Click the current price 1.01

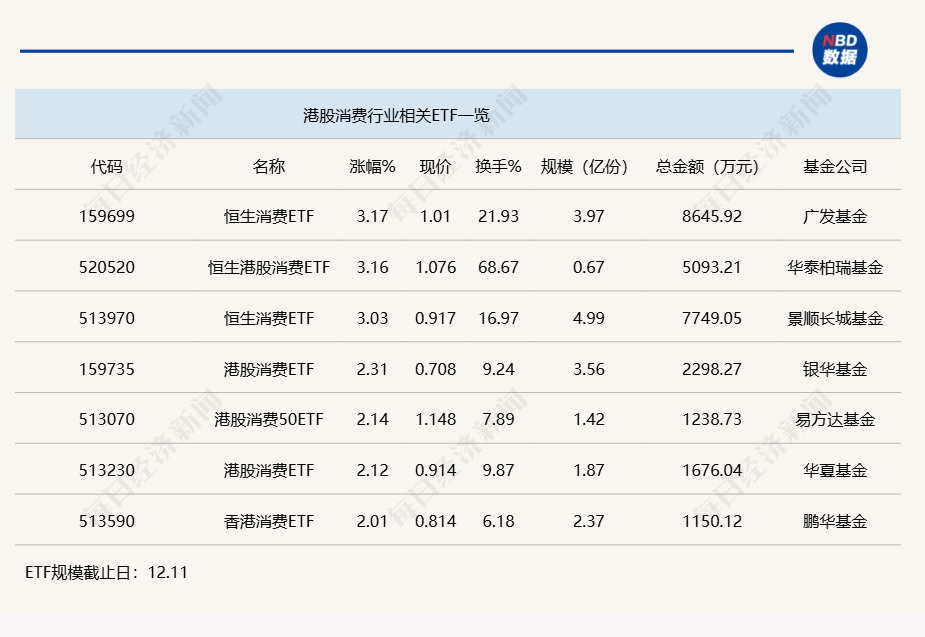[x=435, y=216]
